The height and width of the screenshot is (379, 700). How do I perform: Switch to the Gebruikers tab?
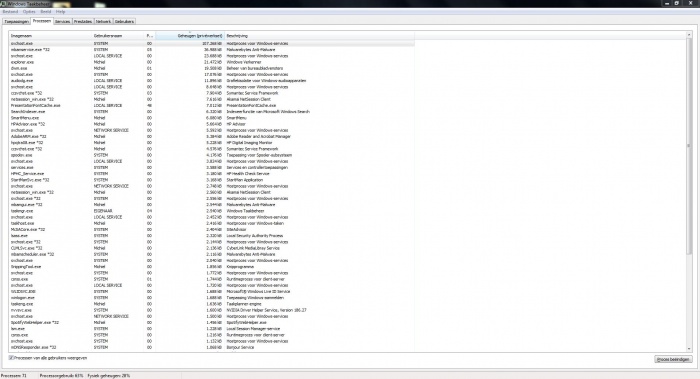tap(124, 21)
